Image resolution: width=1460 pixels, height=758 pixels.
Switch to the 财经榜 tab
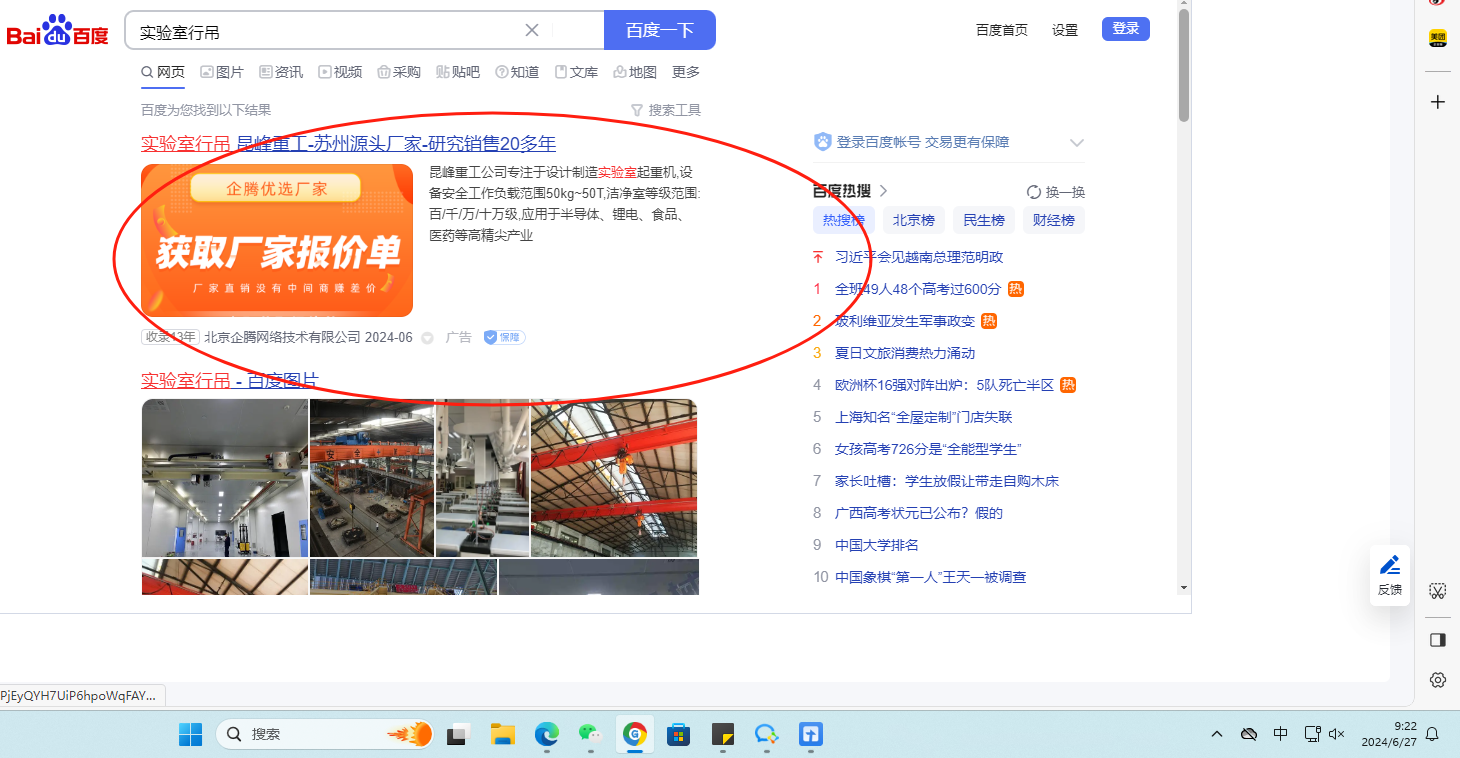(x=1054, y=220)
